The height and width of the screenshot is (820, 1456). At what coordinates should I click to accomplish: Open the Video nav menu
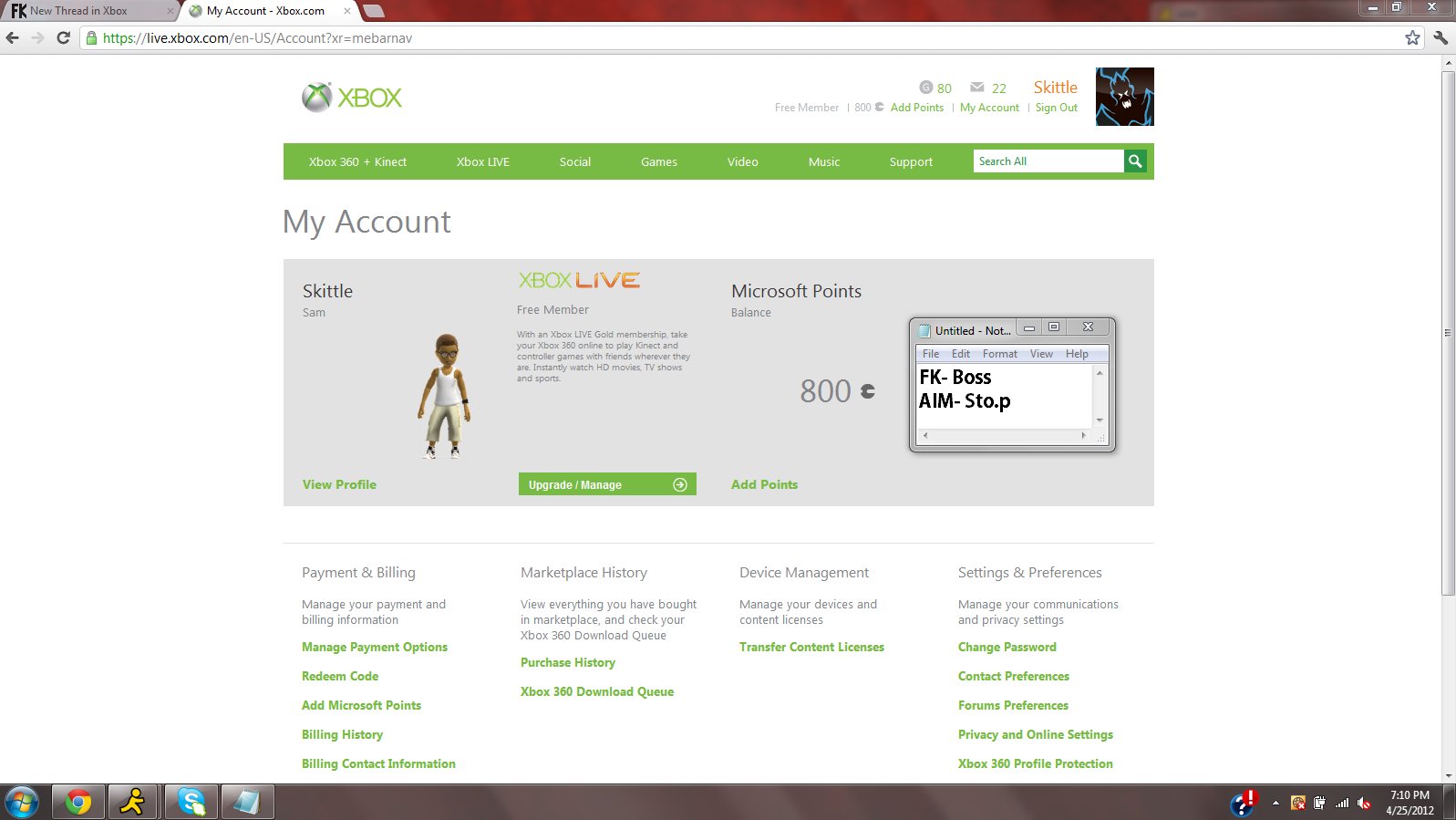743,161
